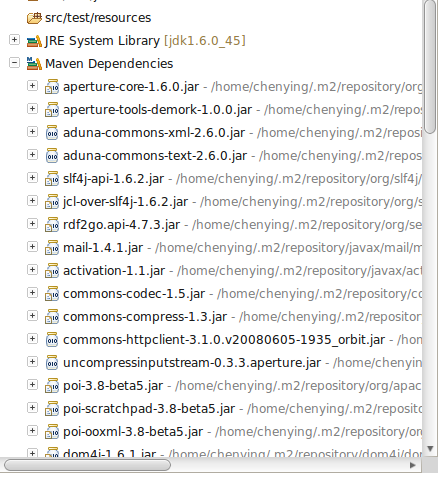Click the horizontal scrollbar thumb
The image size is (442, 478).
tap(87, 465)
